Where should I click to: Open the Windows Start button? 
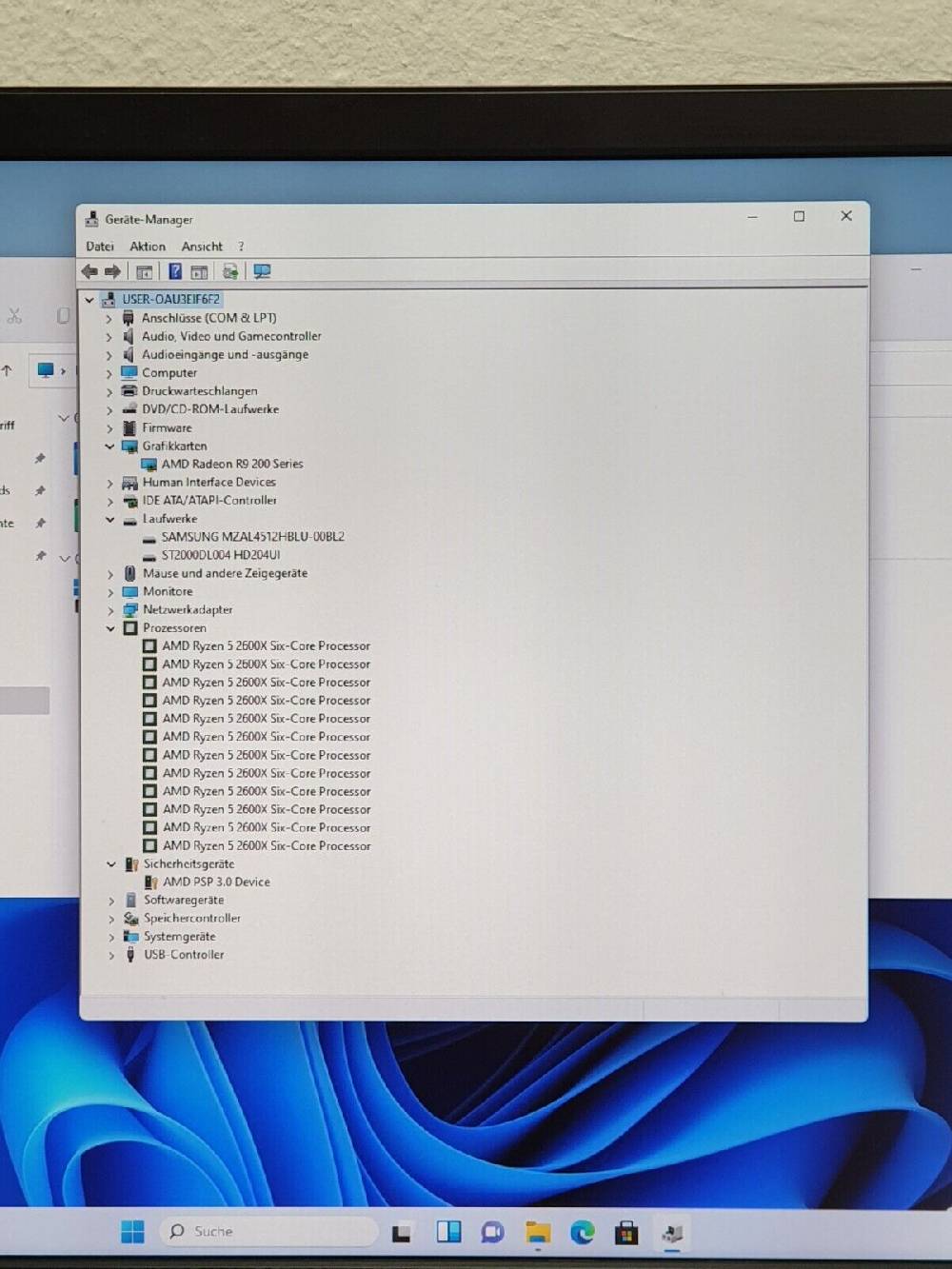pos(132,1232)
